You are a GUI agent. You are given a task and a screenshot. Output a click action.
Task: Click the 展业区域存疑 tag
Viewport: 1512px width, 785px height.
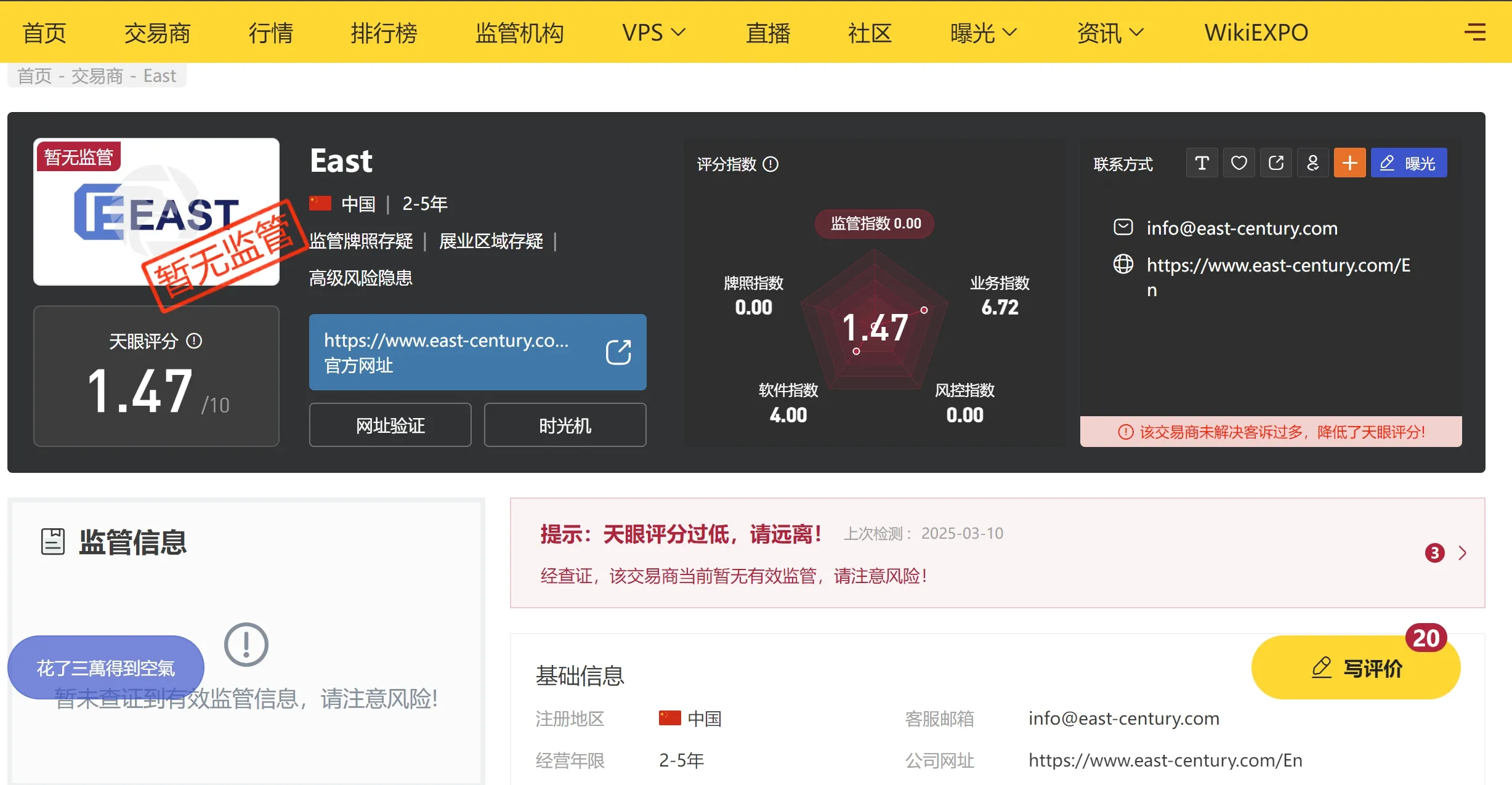491,241
